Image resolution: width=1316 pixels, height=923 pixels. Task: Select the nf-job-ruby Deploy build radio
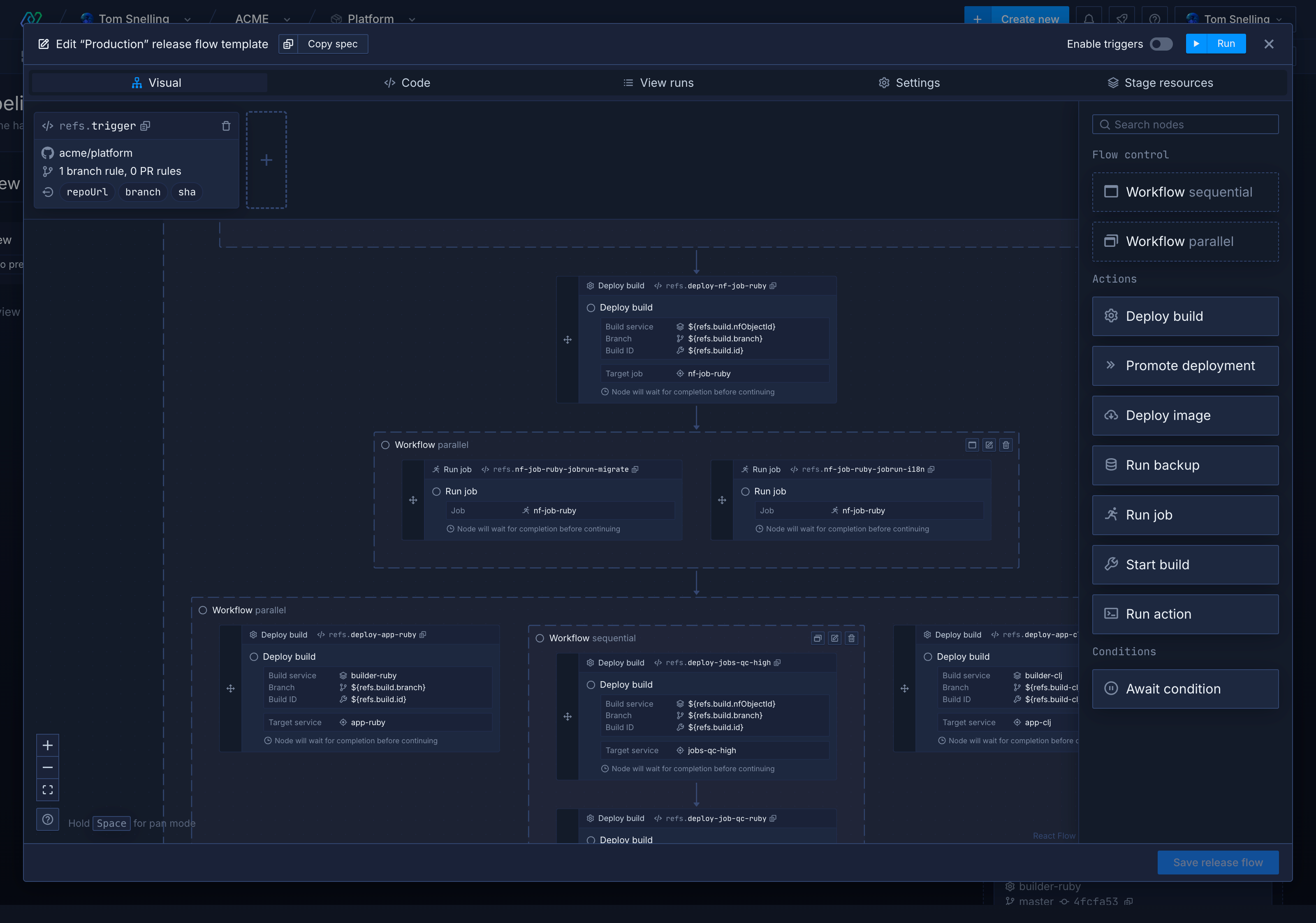[591, 308]
